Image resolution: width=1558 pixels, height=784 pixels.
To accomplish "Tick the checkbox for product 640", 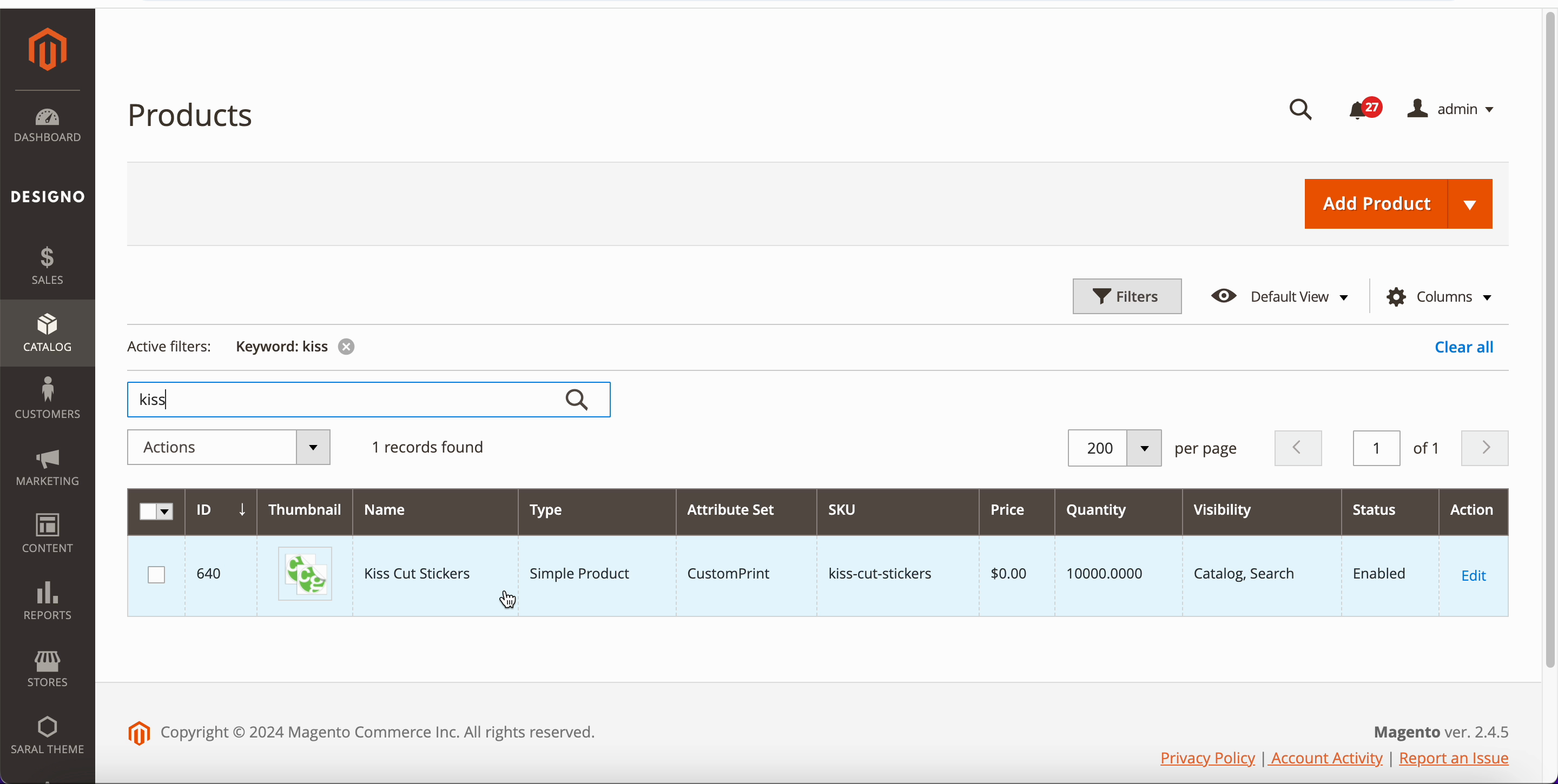I will [x=156, y=574].
